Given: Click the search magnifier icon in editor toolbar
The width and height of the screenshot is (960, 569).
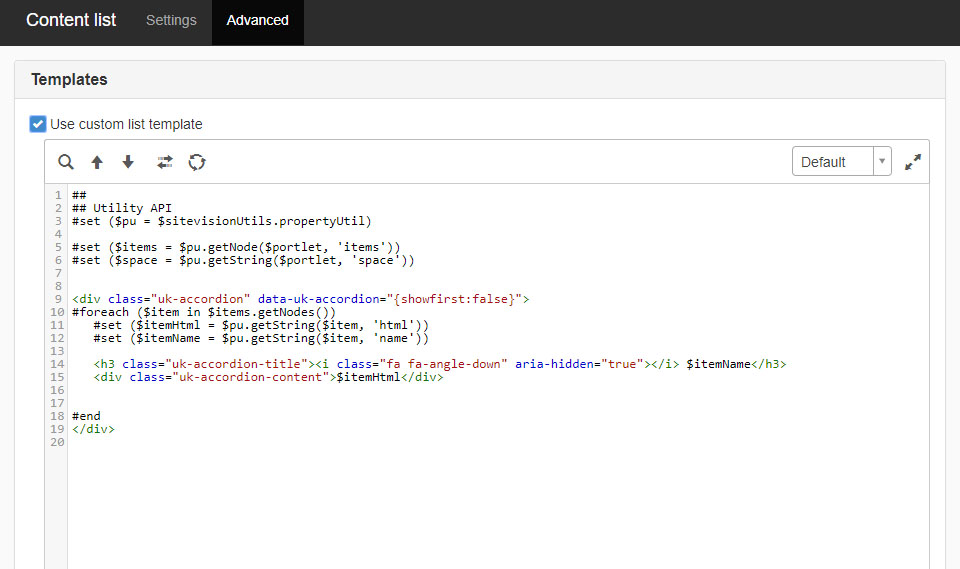Looking at the screenshot, I should (x=66, y=162).
